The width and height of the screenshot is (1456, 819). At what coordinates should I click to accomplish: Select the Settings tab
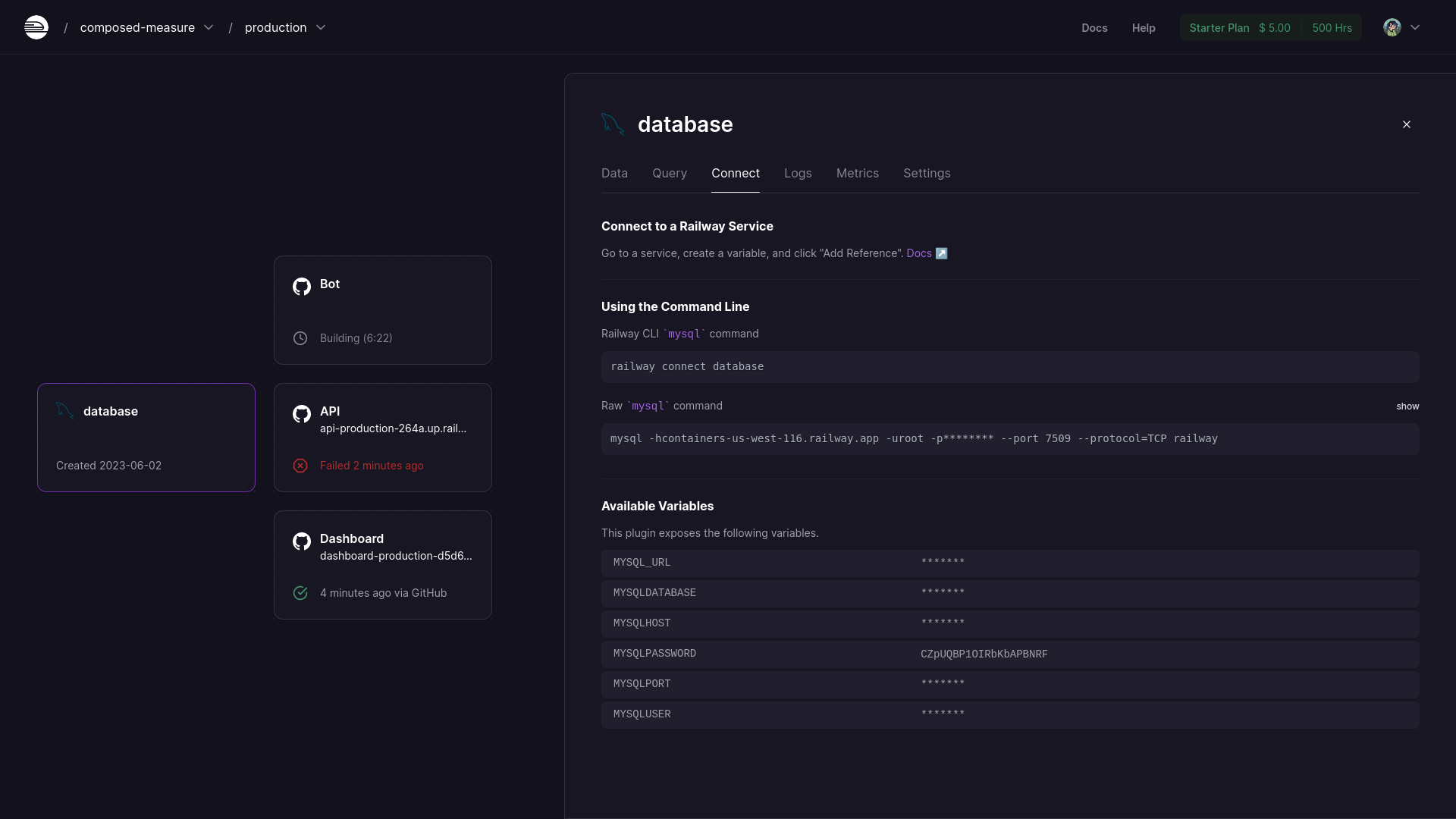(927, 173)
